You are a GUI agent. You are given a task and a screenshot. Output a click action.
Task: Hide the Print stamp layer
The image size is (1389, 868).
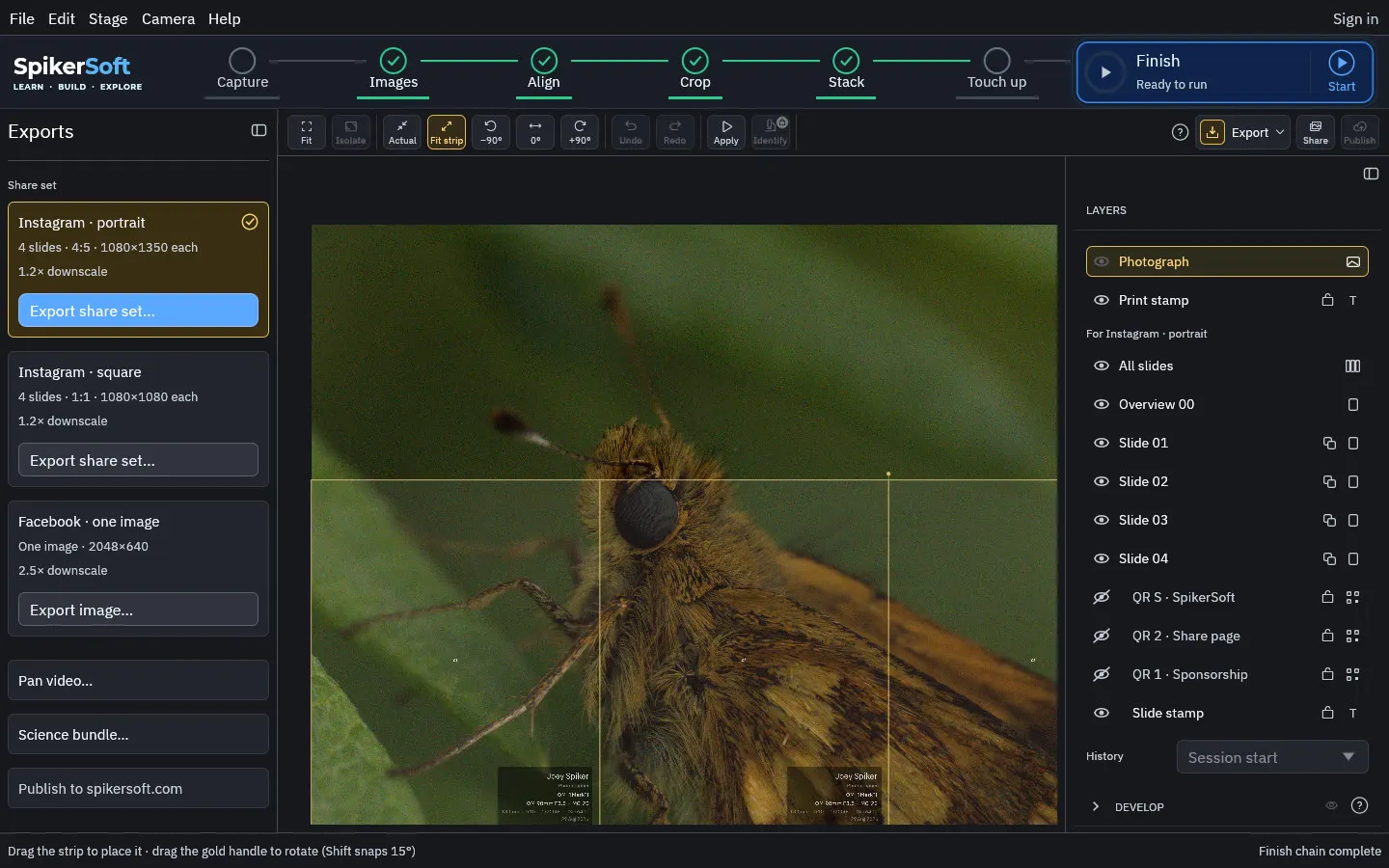click(1102, 300)
